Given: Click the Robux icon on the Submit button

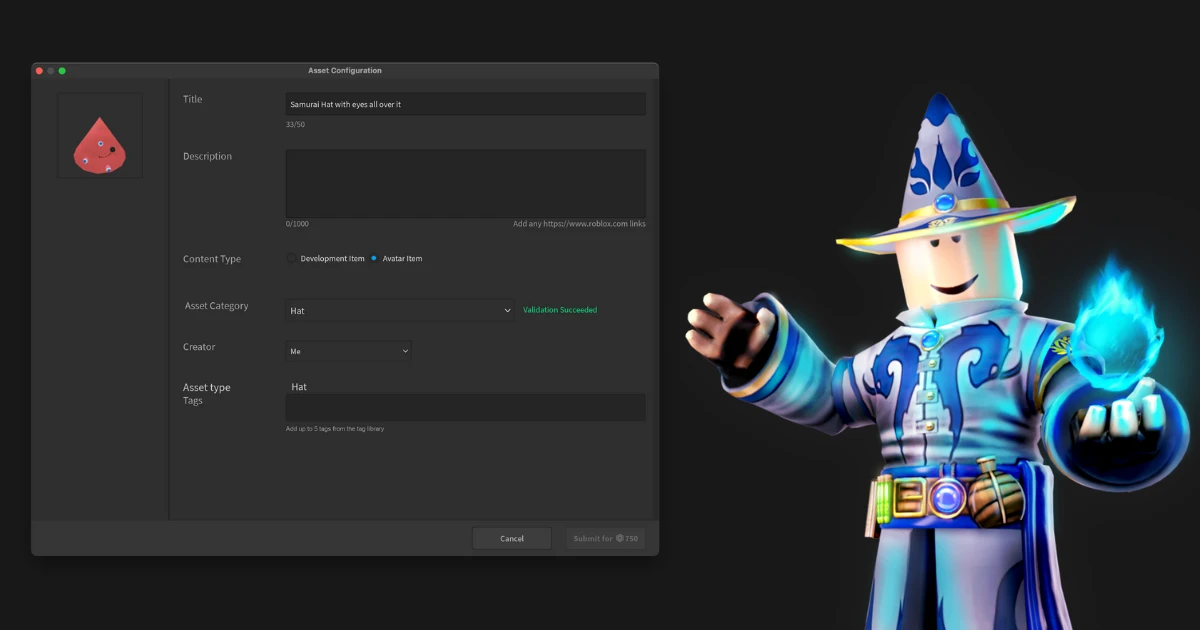Looking at the screenshot, I should (620, 538).
